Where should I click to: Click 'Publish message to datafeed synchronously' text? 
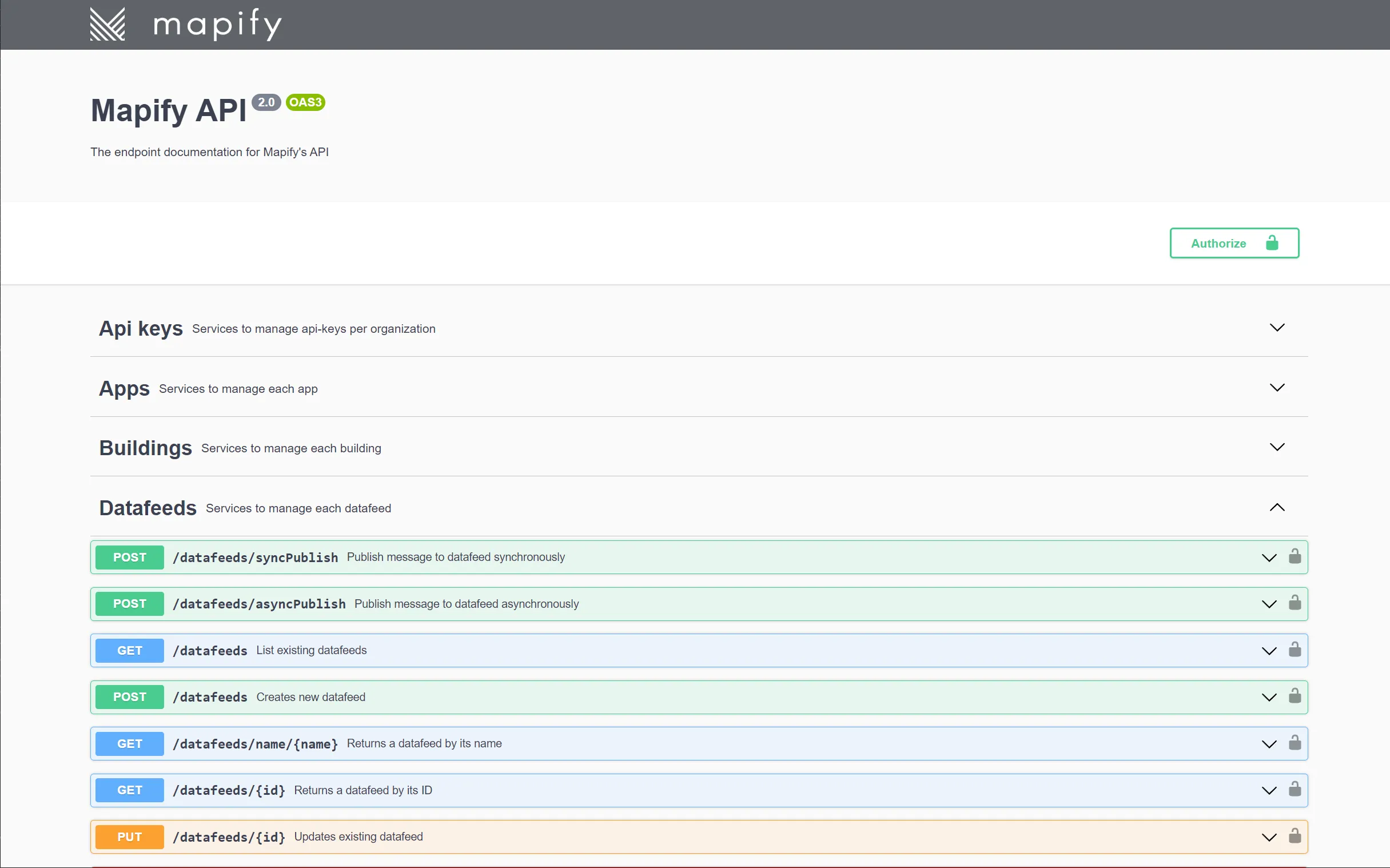click(456, 557)
